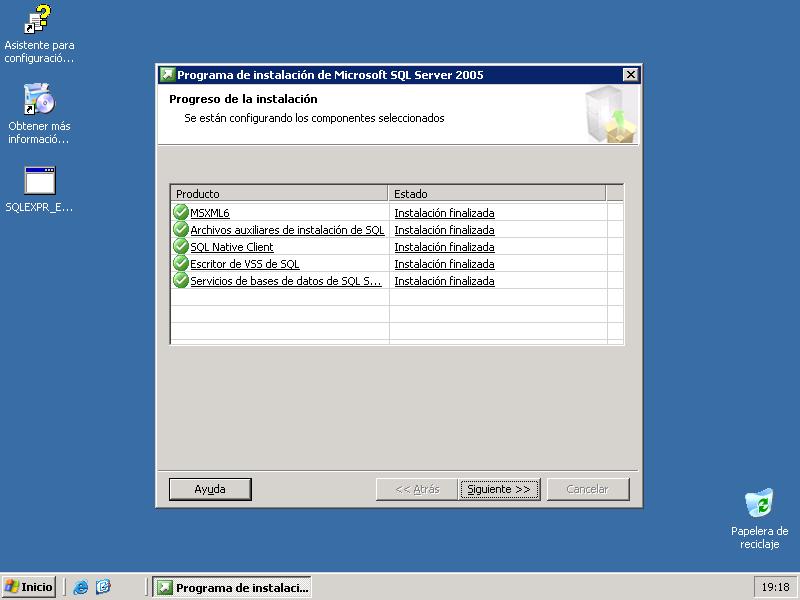Image resolution: width=800 pixels, height=600 pixels.
Task: Click the green check icon beside MSXML6
Action: 181,212
